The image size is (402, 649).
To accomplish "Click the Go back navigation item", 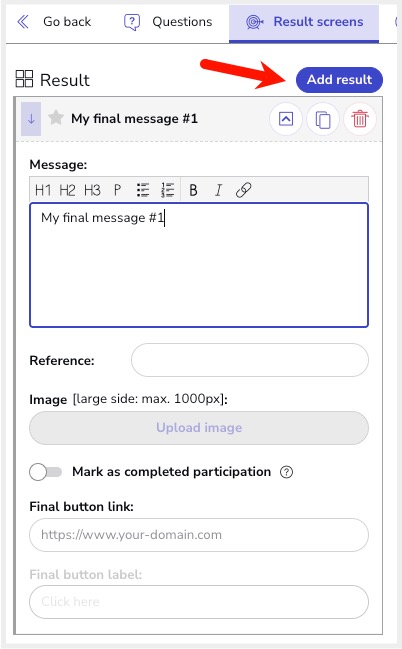I will 54,22.
